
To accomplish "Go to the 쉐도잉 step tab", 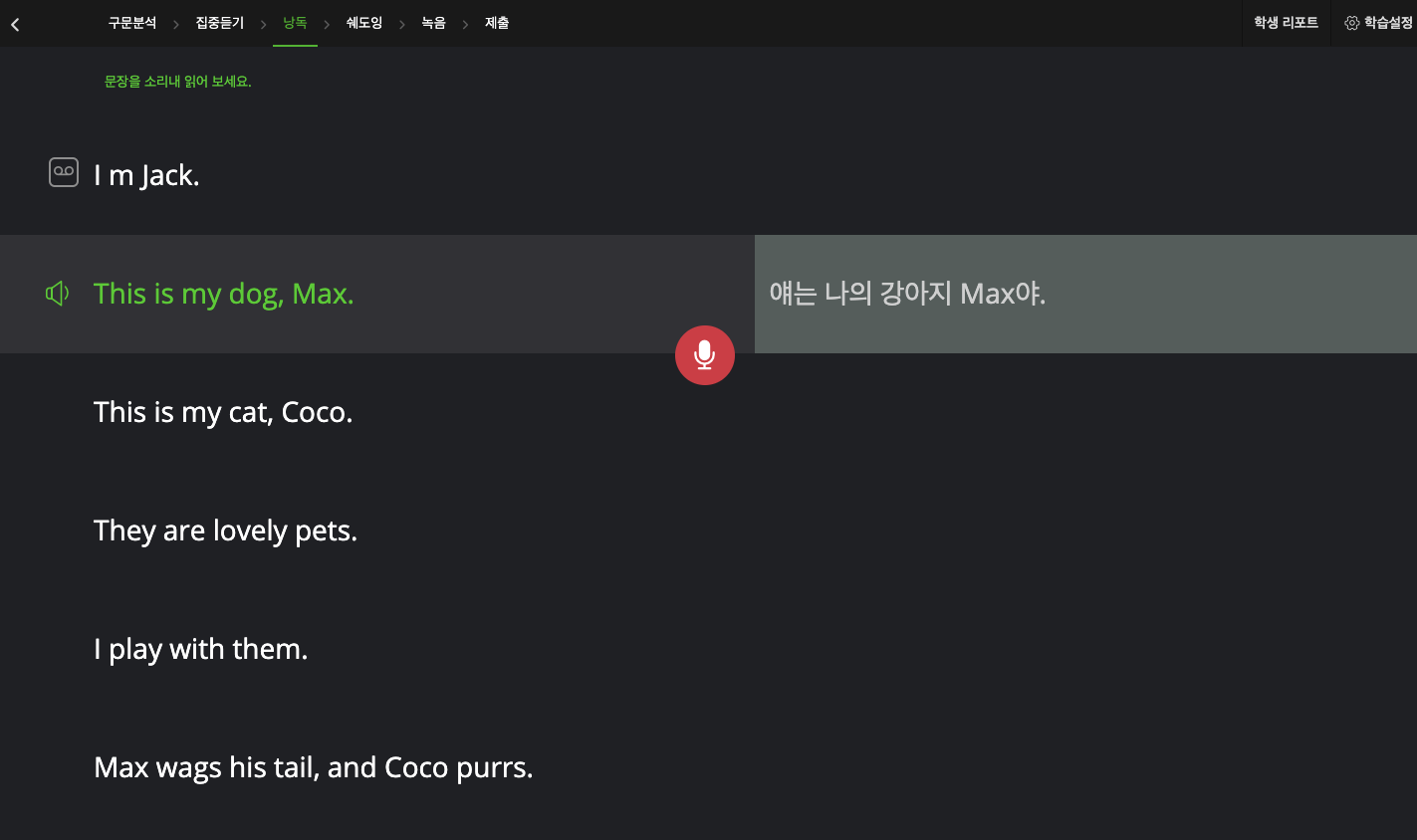I will coord(364,23).
